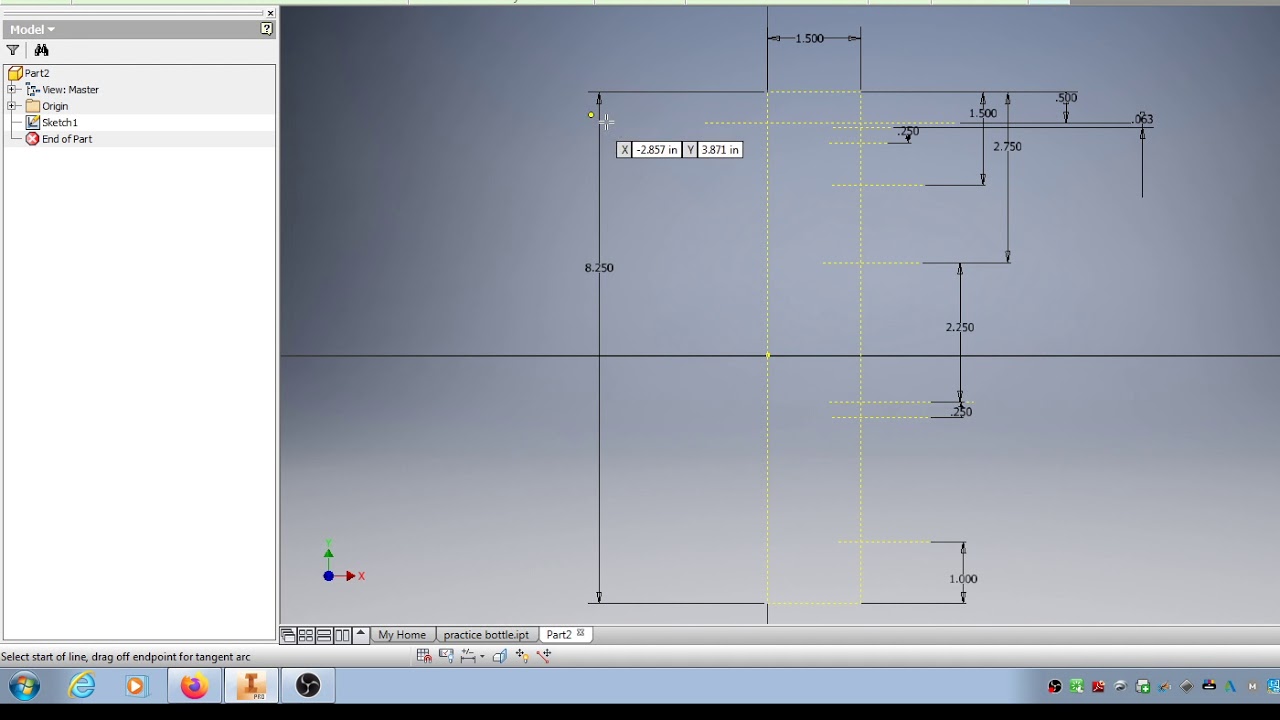The width and height of the screenshot is (1280, 720).
Task: Click the printer ink colors tray icon
Action: (x=1209, y=685)
